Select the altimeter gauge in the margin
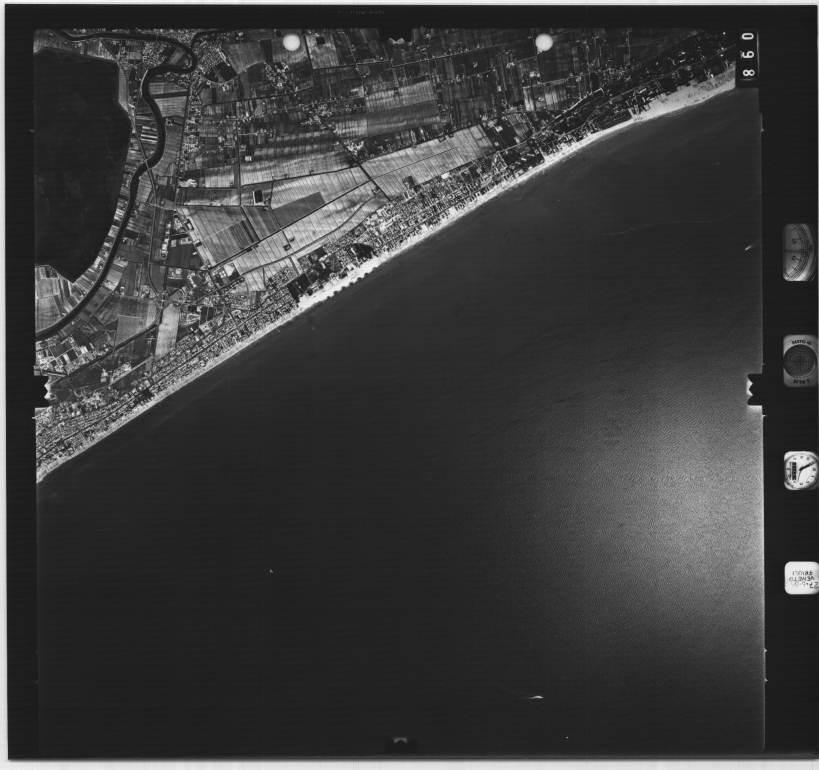The height and width of the screenshot is (770, 819). pos(799,252)
